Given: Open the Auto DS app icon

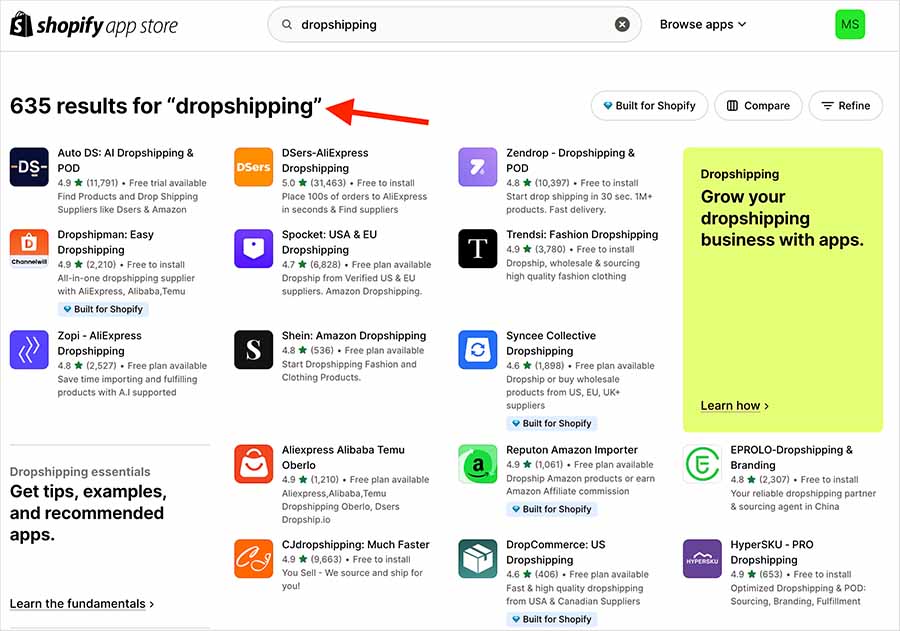Looking at the screenshot, I should tap(29, 167).
